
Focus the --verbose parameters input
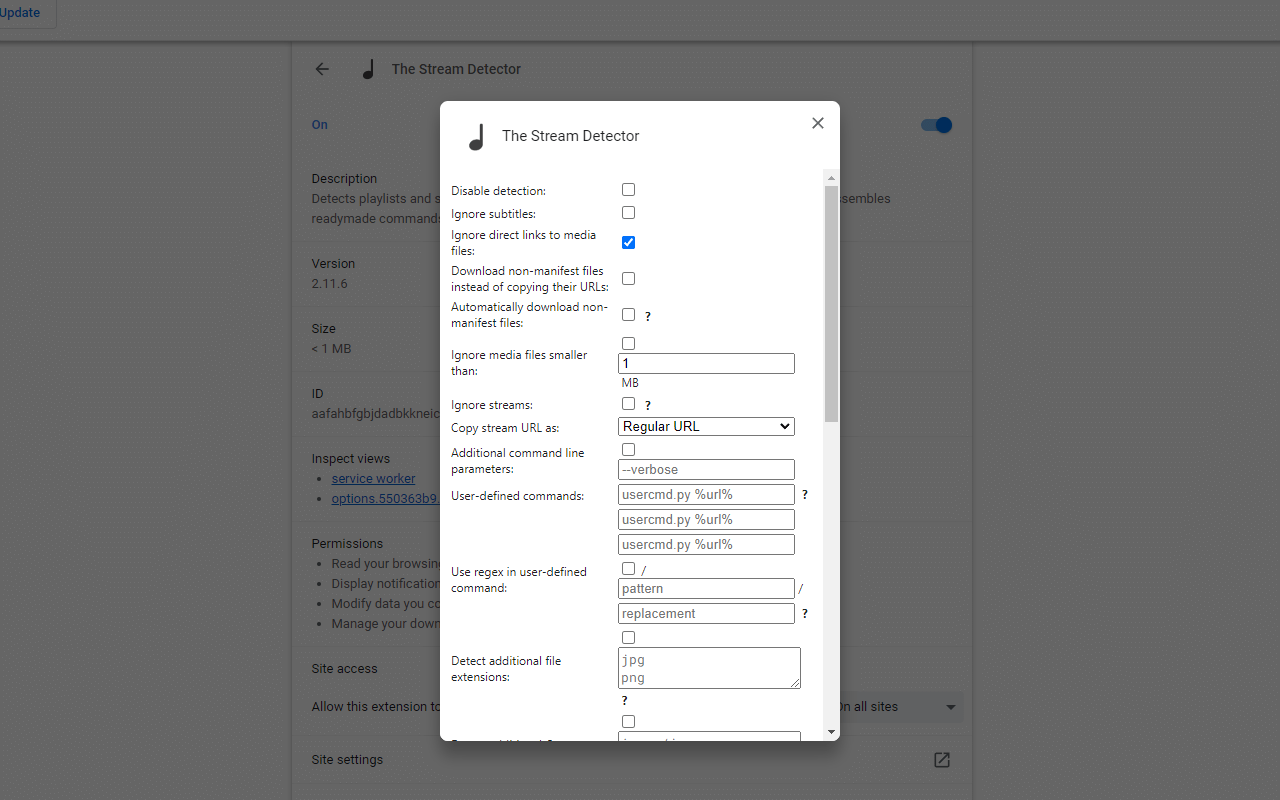(706, 470)
